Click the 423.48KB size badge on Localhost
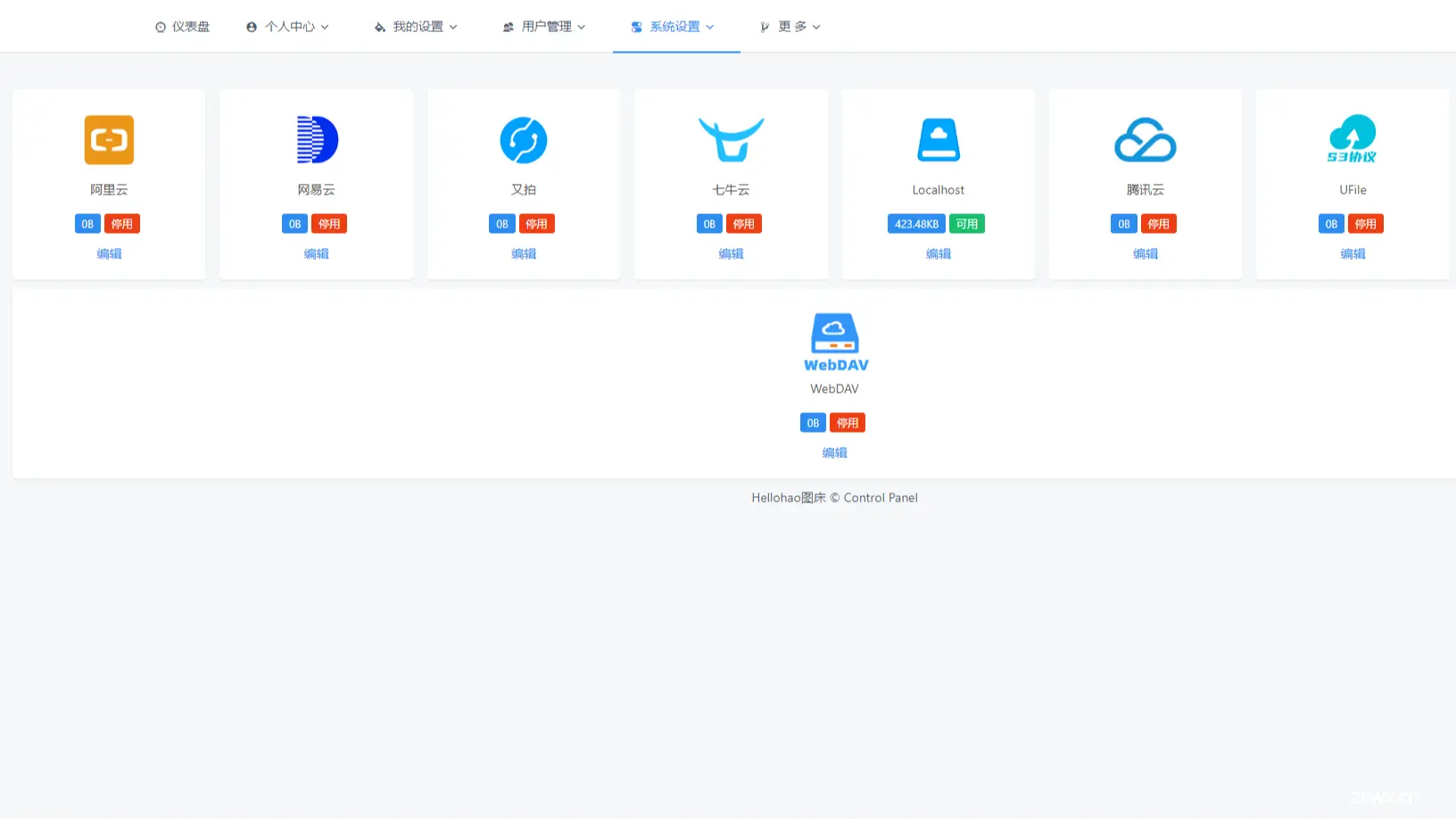 tap(916, 224)
